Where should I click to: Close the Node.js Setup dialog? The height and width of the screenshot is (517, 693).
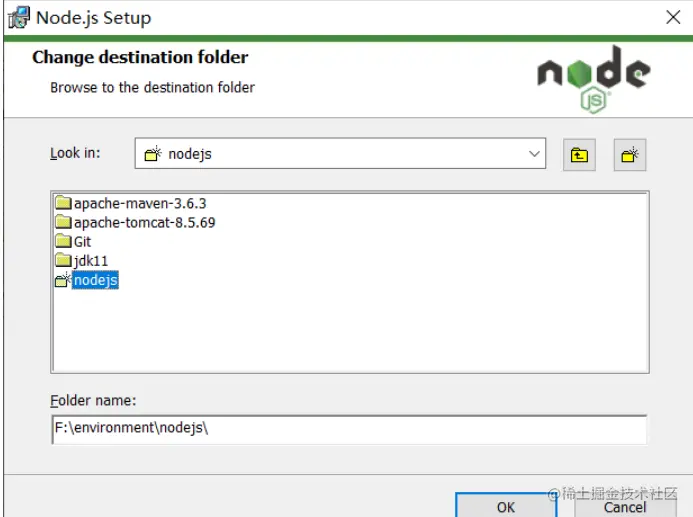673,17
